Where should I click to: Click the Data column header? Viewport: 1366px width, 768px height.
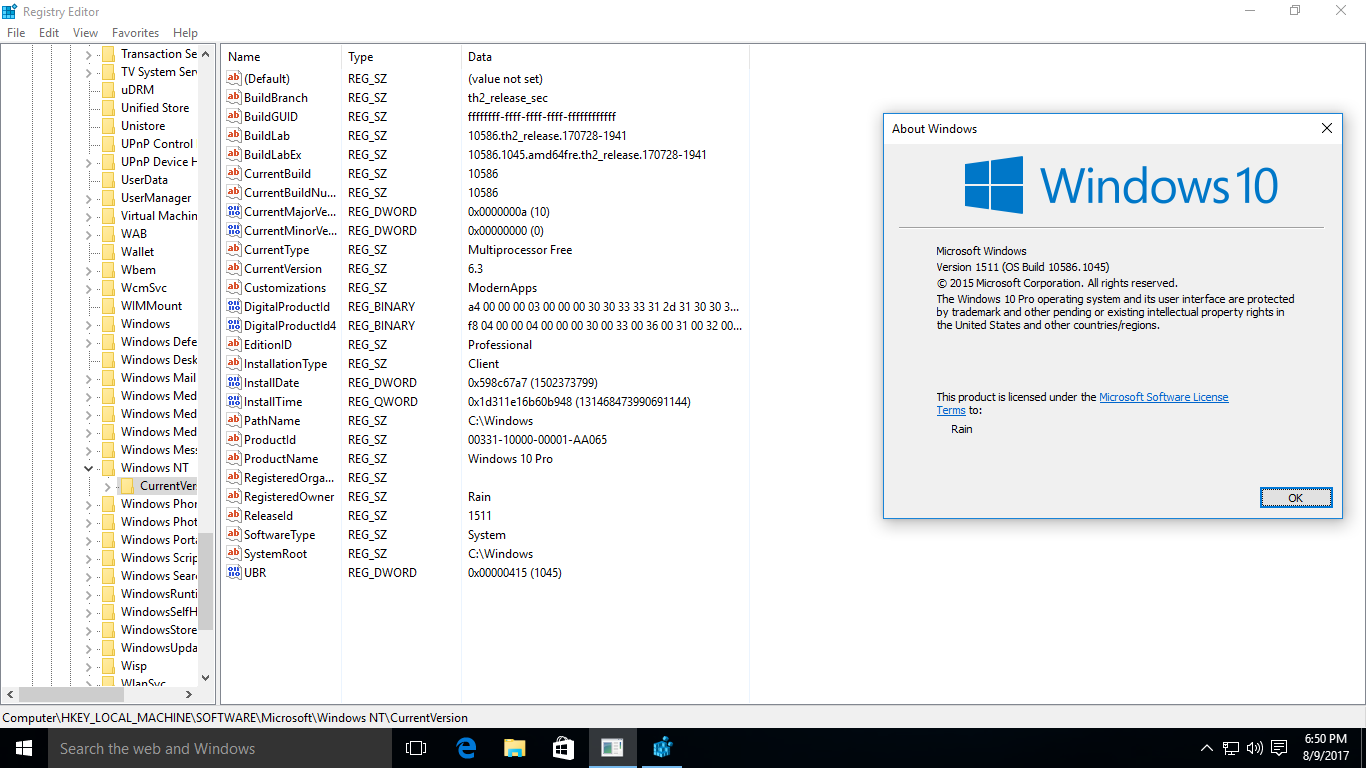click(605, 57)
